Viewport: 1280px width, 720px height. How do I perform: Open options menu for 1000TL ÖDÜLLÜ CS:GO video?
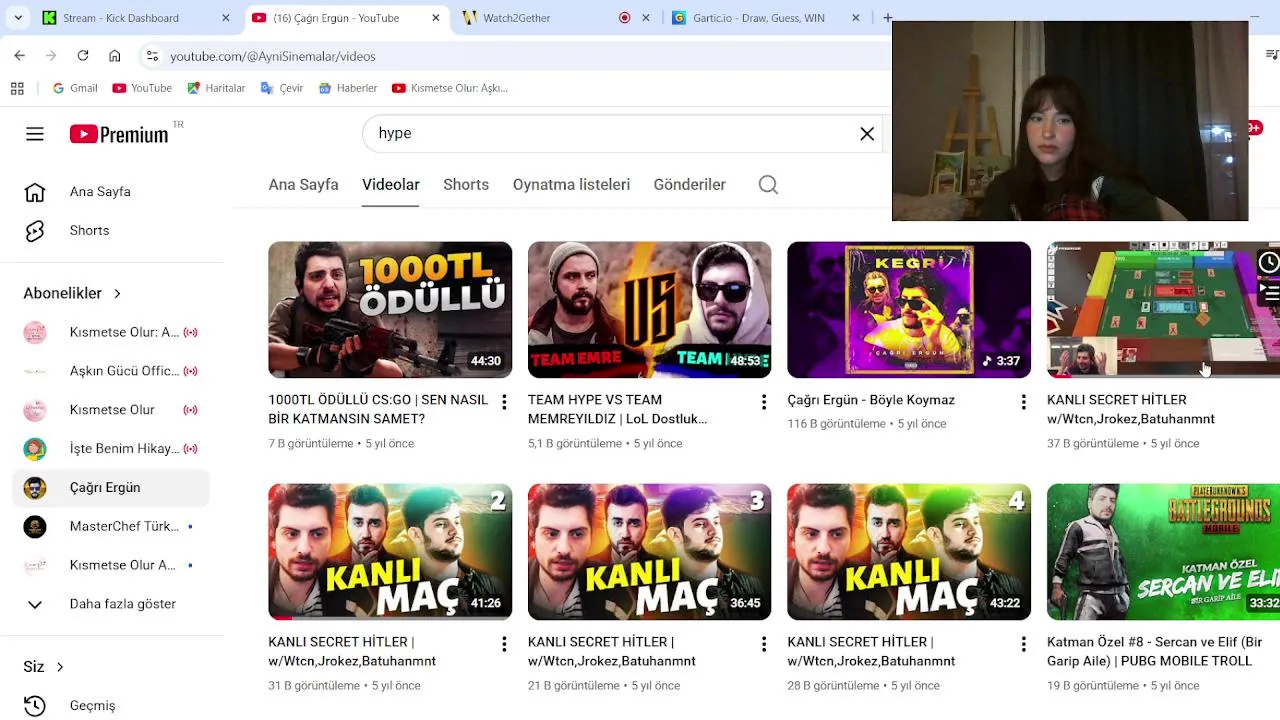click(x=504, y=402)
